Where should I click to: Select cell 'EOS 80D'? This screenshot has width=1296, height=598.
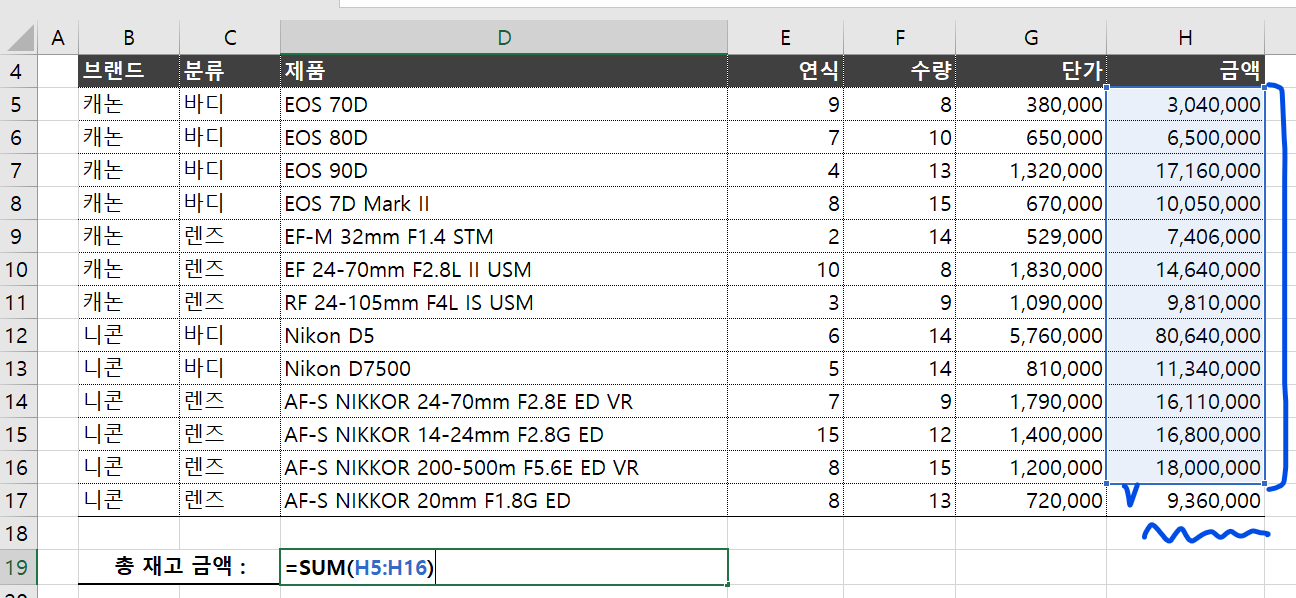504,137
